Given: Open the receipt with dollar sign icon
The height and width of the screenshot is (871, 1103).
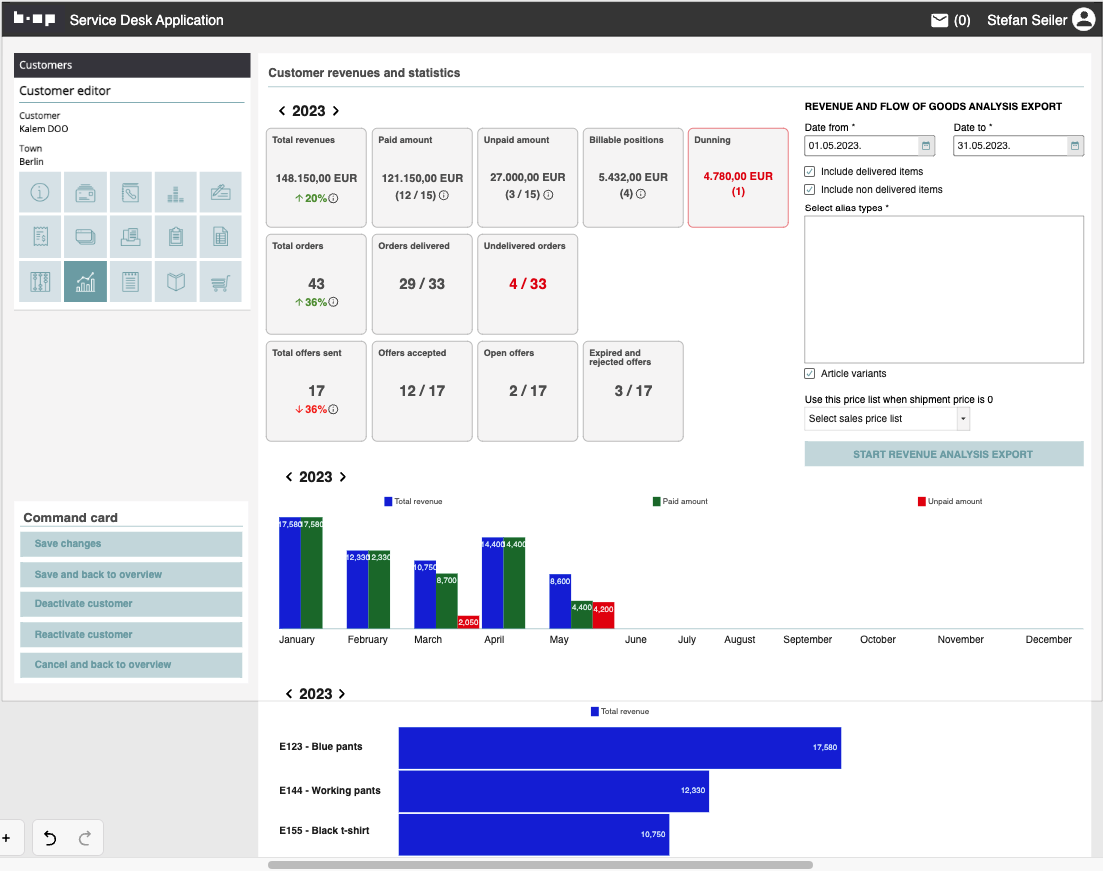Looking at the screenshot, I should (x=40, y=237).
